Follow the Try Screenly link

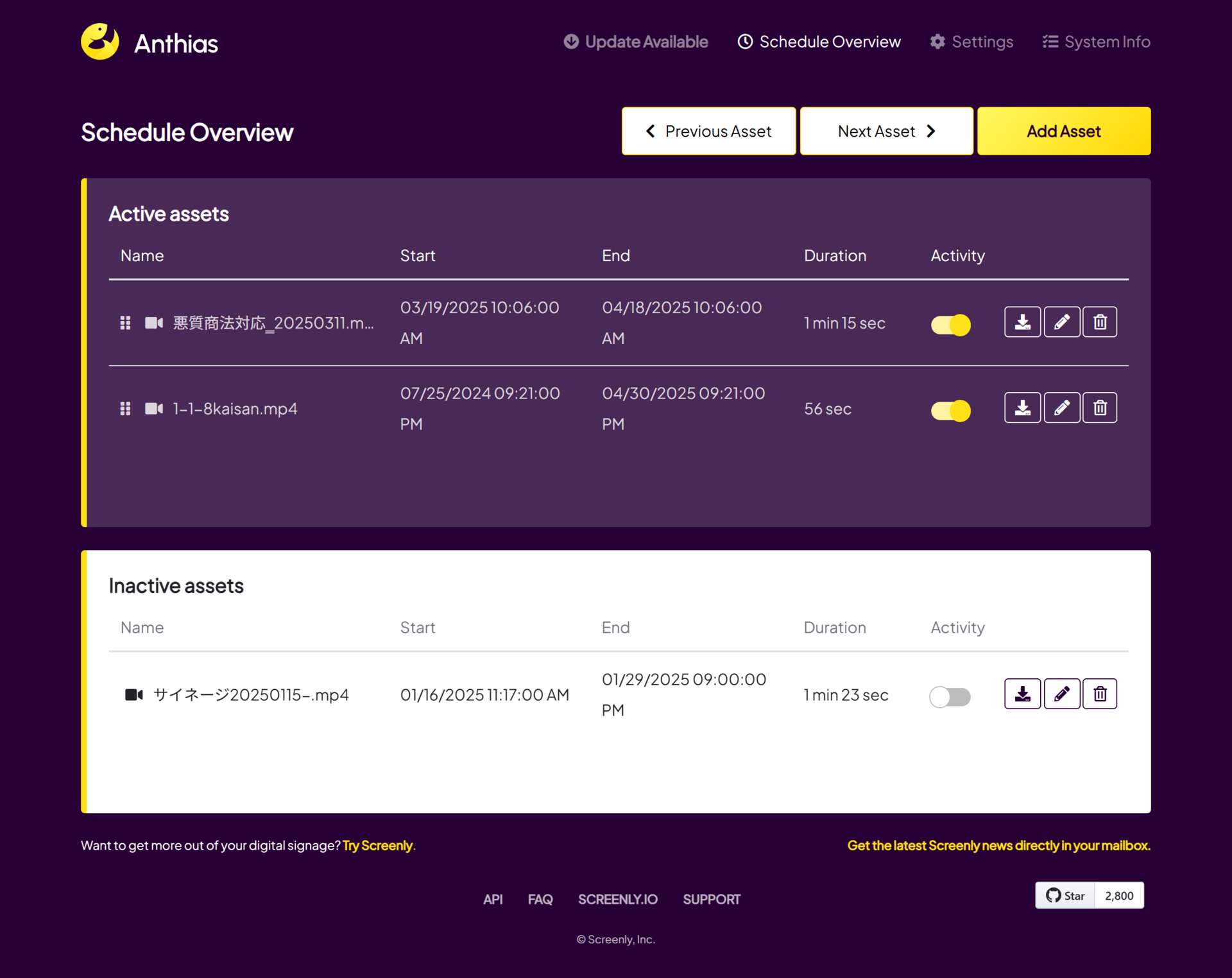point(377,845)
